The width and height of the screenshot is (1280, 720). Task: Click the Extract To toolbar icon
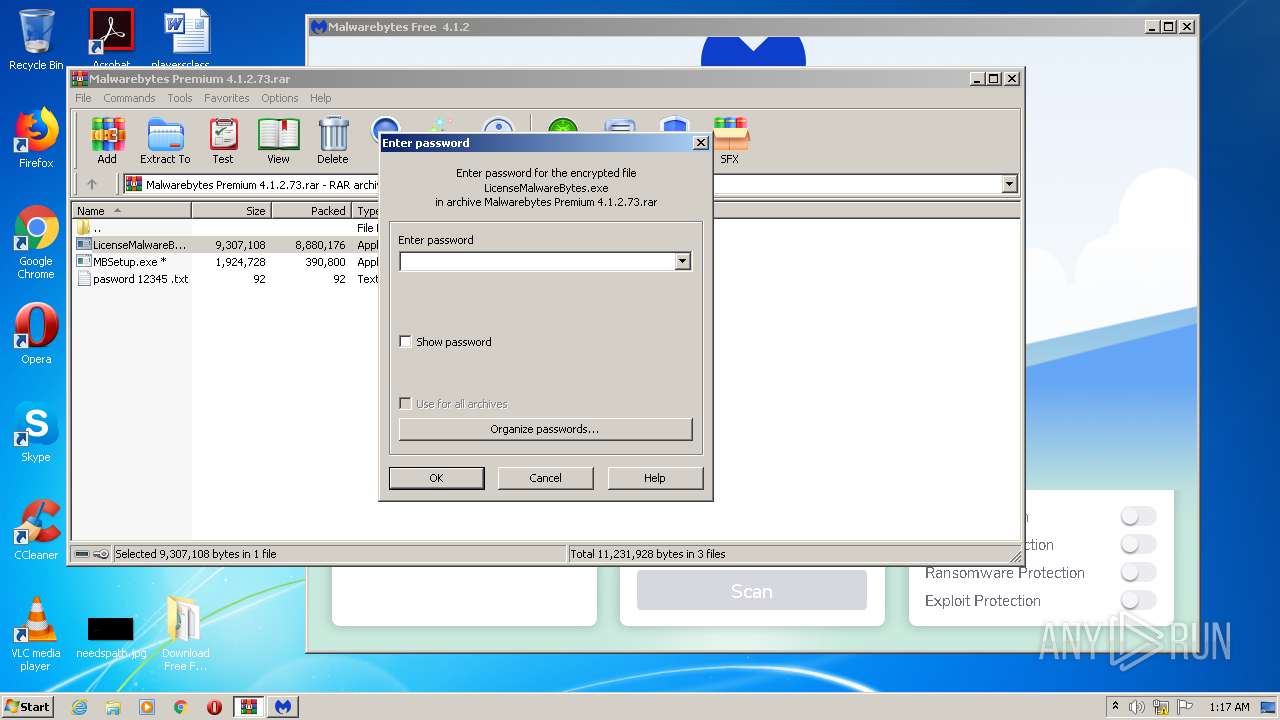165,140
